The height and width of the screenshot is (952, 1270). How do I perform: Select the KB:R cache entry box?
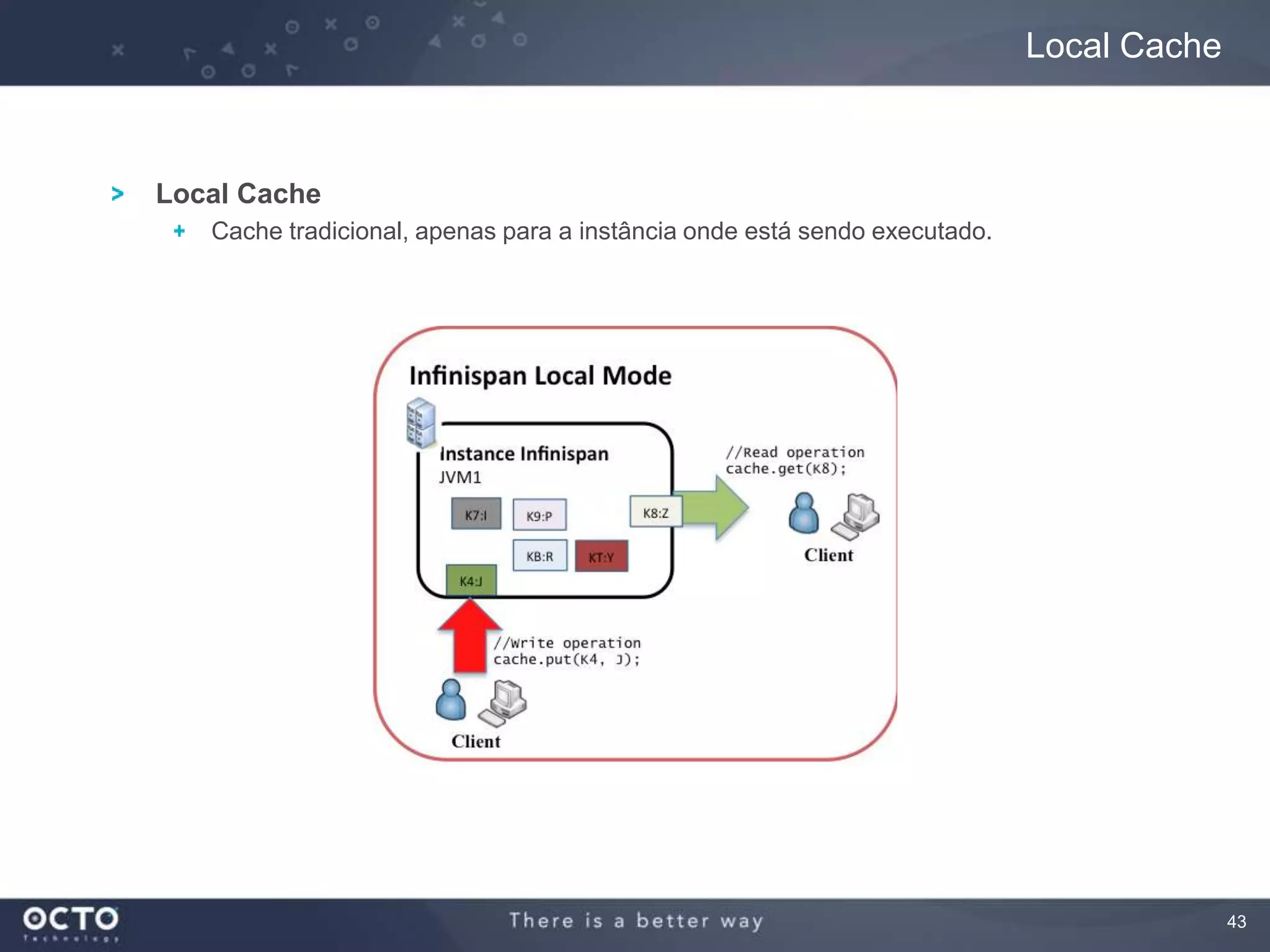click(540, 556)
